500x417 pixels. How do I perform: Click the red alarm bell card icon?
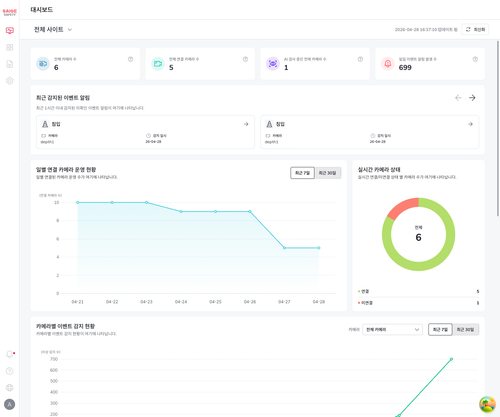[388, 64]
